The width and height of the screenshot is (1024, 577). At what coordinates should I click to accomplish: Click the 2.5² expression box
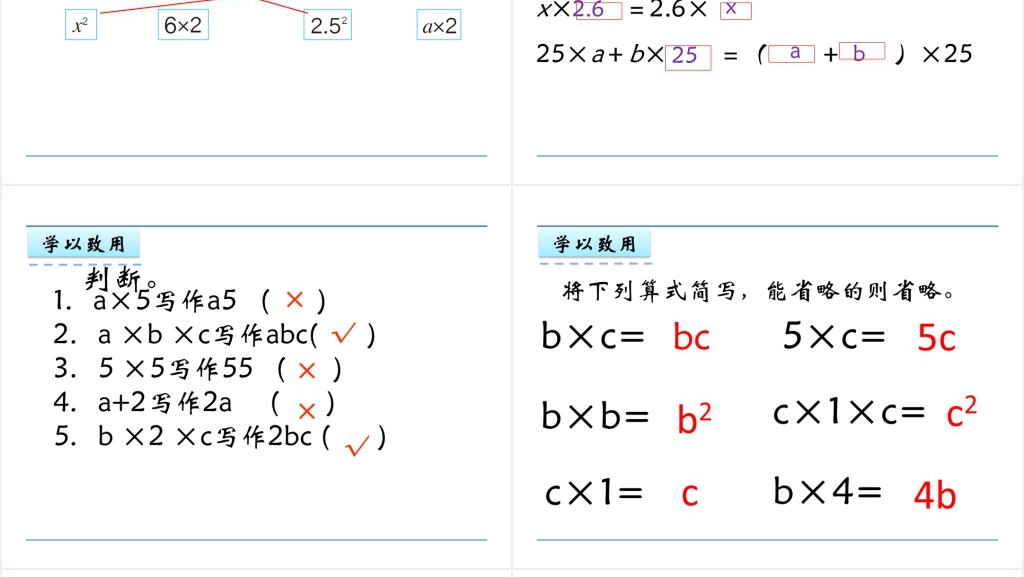(328, 26)
